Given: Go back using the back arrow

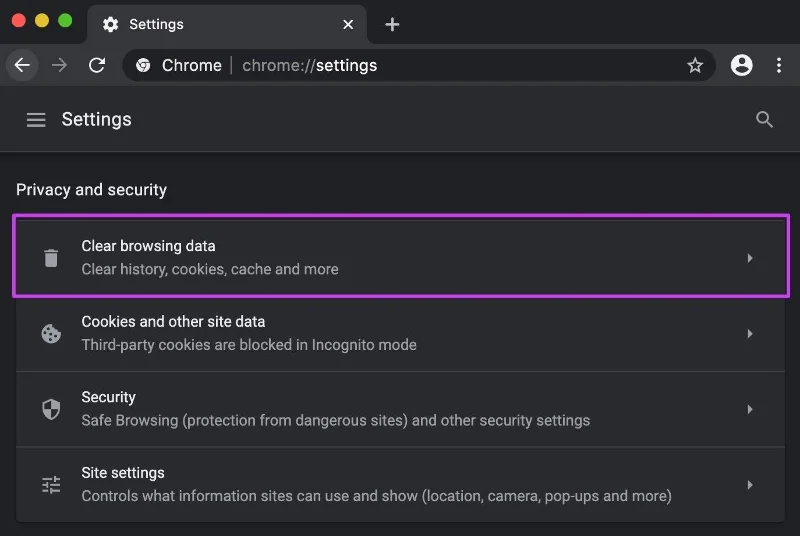Looking at the screenshot, I should coord(22,65).
